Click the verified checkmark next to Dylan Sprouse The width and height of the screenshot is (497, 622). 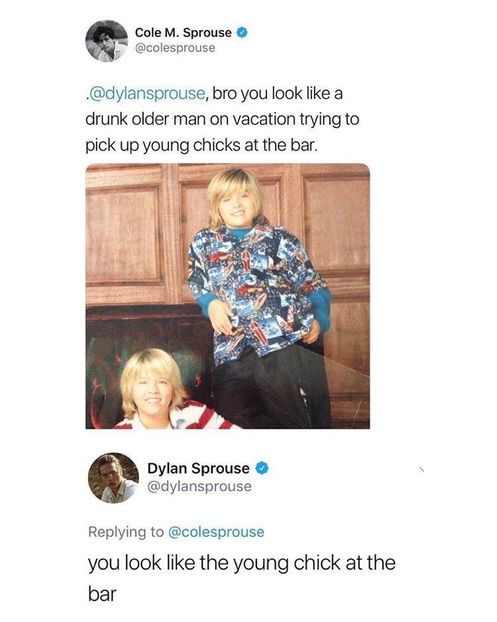(x=262, y=468)
